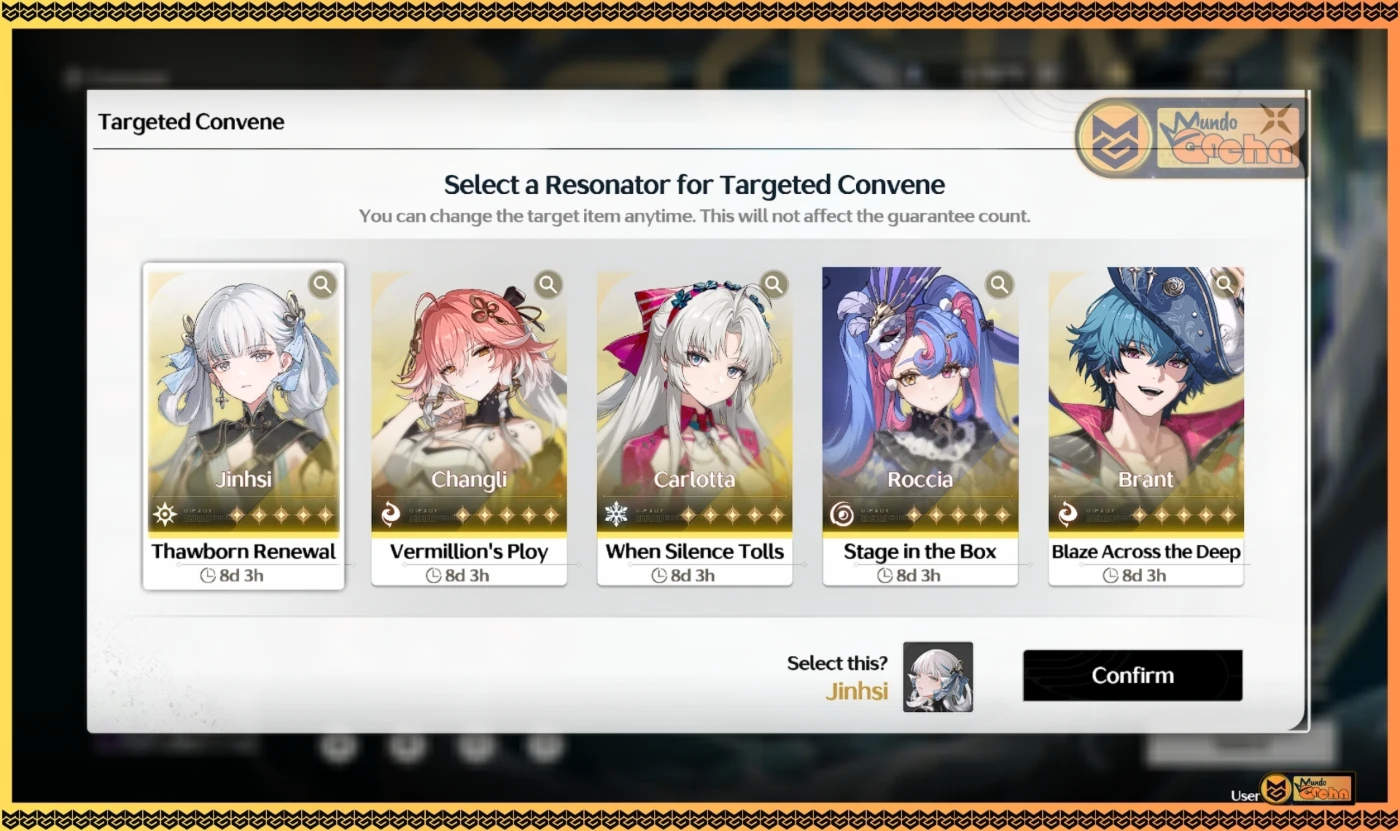Choose Roccia as the target resonator

coord(920,426)
